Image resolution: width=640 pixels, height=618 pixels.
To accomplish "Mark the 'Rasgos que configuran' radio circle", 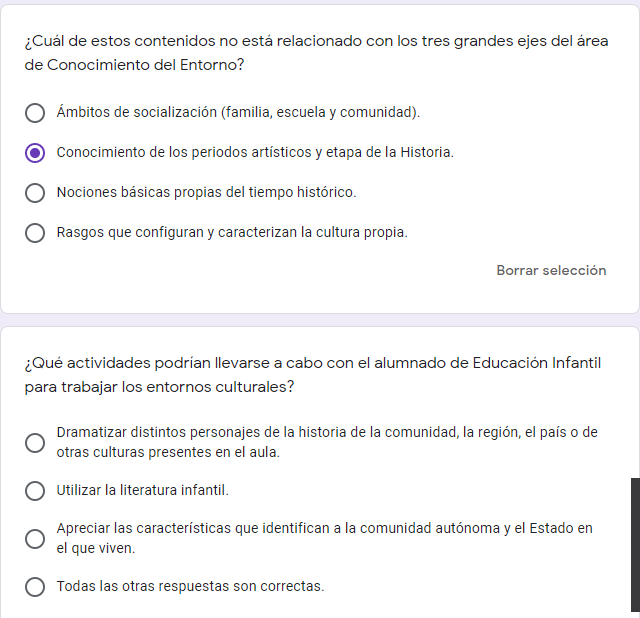I will [x=35, y=233].
